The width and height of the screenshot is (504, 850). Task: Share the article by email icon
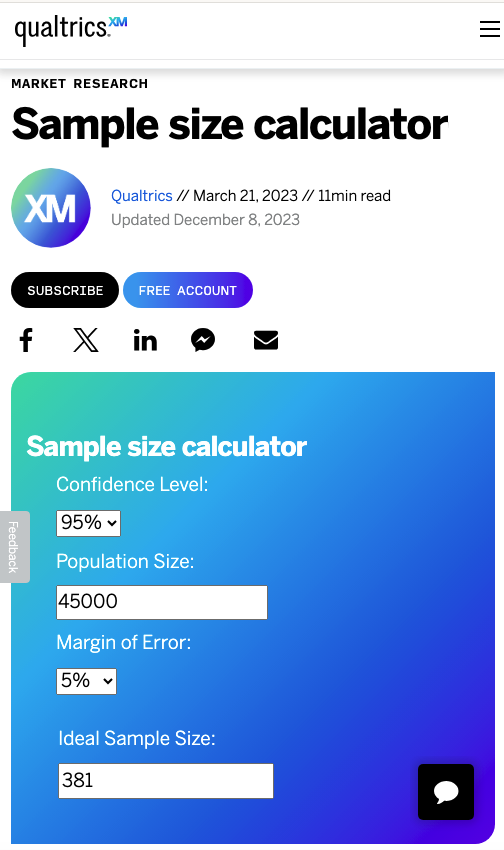[x=266, y=340]
